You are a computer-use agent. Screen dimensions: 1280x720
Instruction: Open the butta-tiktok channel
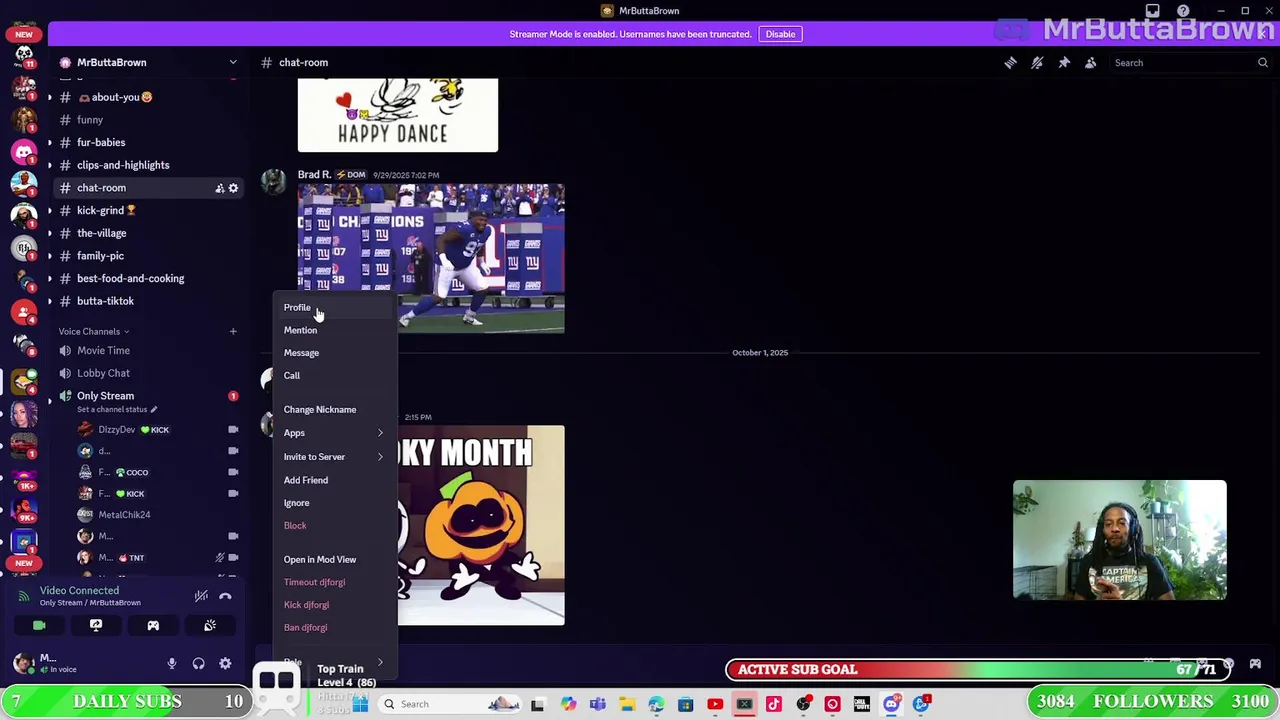click(x=148, y=301)
